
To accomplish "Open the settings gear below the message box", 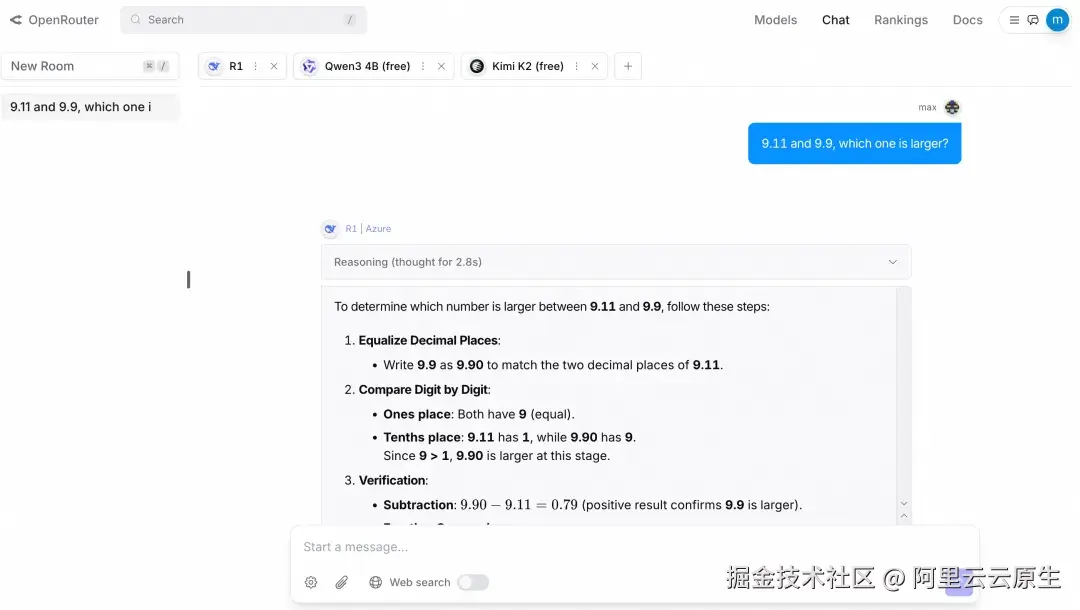I will (311, 582).
